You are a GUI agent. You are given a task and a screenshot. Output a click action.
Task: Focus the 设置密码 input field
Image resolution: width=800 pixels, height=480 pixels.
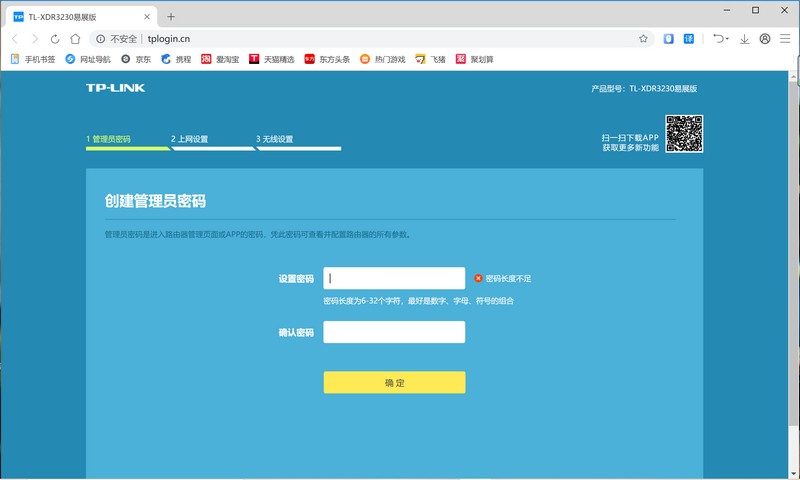click(394, 278)
